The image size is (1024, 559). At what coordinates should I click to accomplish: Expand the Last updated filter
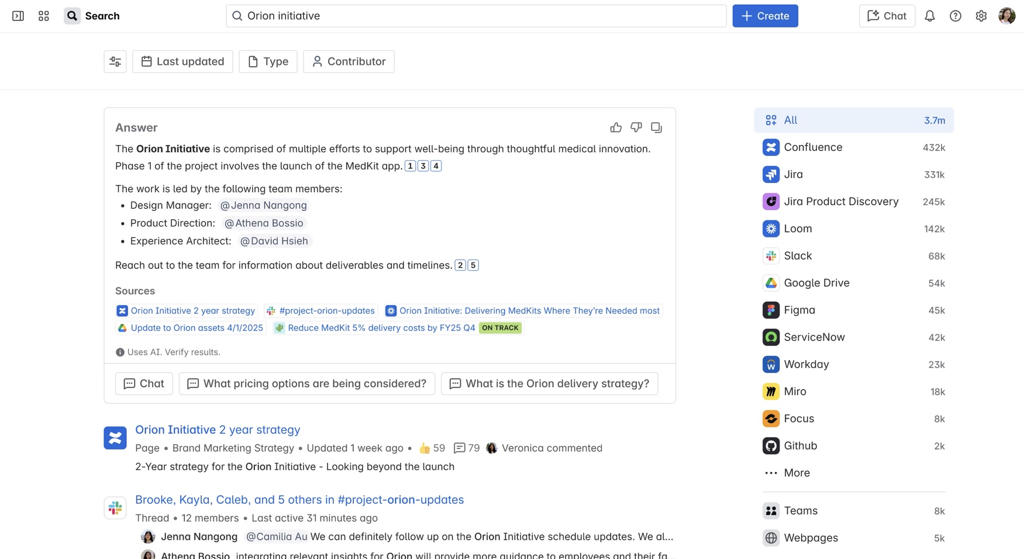(x=182, y=62)
